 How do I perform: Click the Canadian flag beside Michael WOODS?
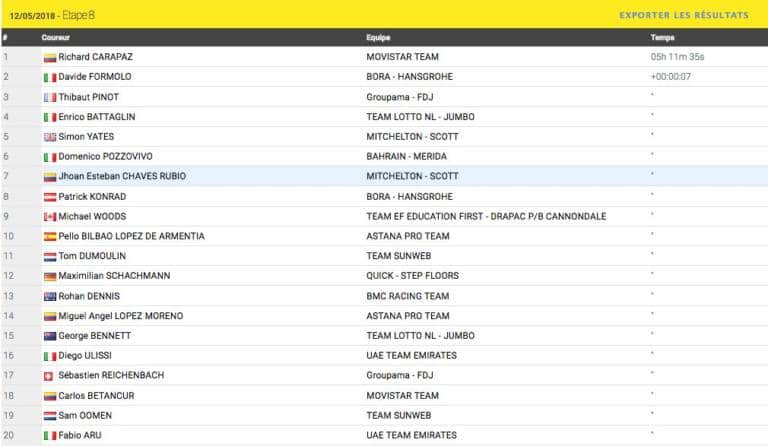point(50,217)
